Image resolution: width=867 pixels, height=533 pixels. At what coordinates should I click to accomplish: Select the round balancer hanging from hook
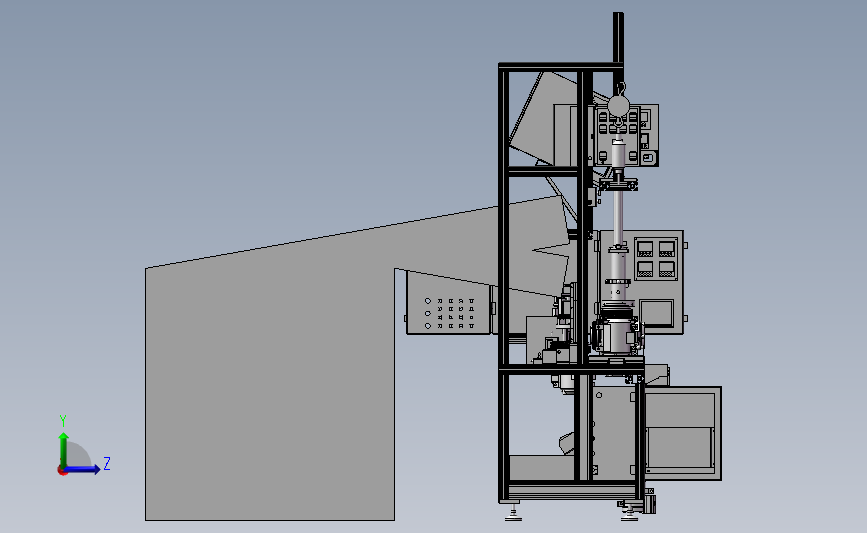[x=619, y=106]
